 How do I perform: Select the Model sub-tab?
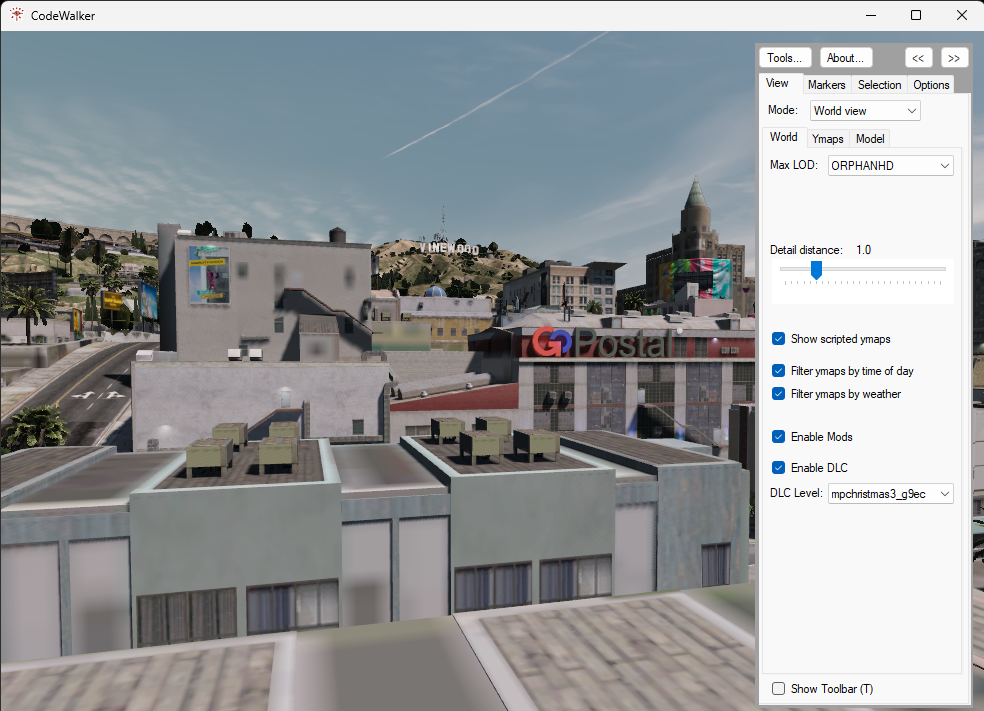click(x=870, y=139)
